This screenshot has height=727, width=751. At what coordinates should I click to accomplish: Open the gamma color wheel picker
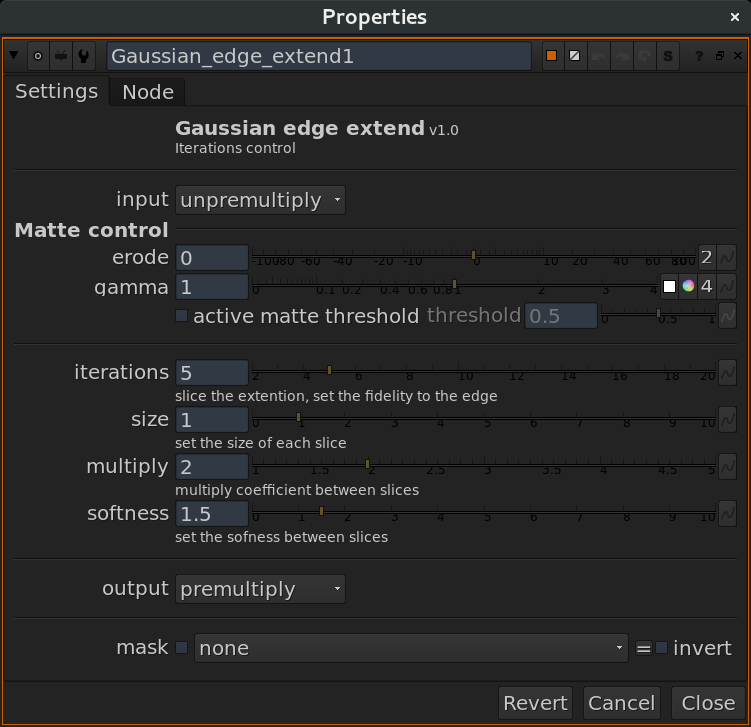pyautogui.click(x=688, y=287)
